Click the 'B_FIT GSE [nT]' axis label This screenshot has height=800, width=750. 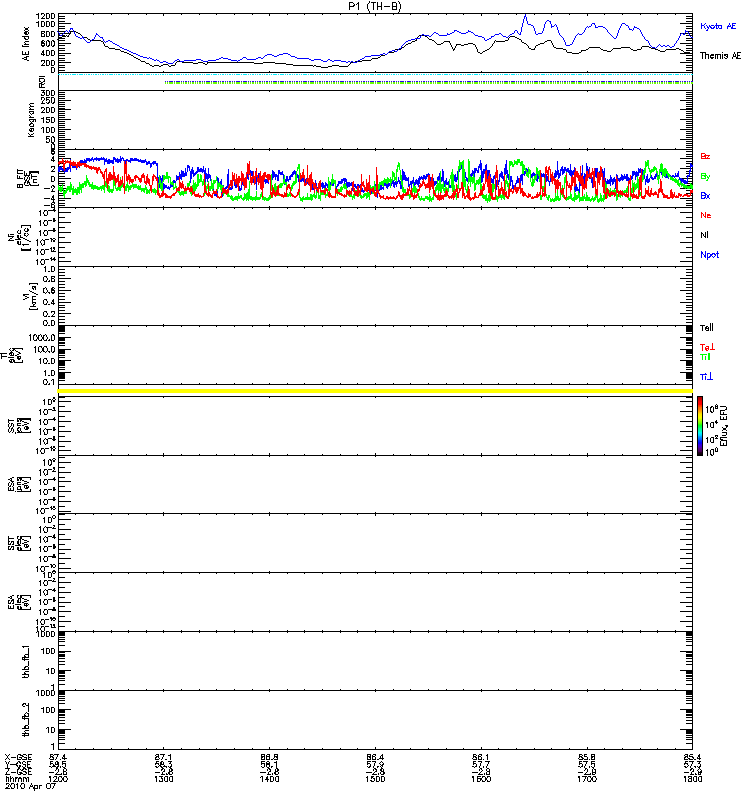28,178
